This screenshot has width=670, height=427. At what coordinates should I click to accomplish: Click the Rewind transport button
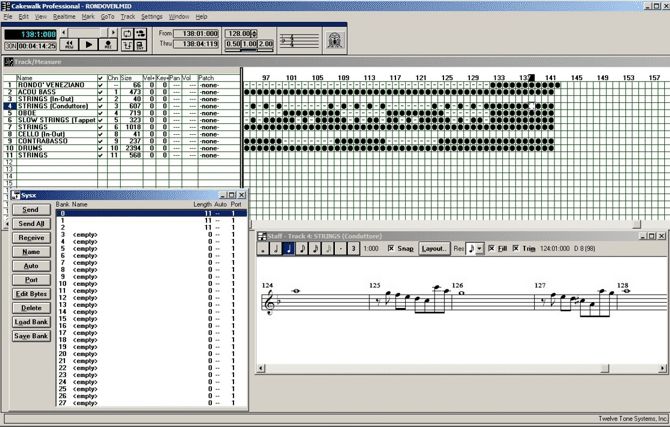tap(69, 44)
